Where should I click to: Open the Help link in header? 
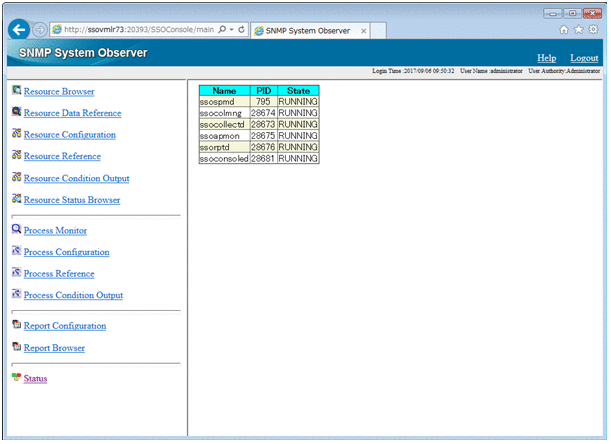[546, 58]
